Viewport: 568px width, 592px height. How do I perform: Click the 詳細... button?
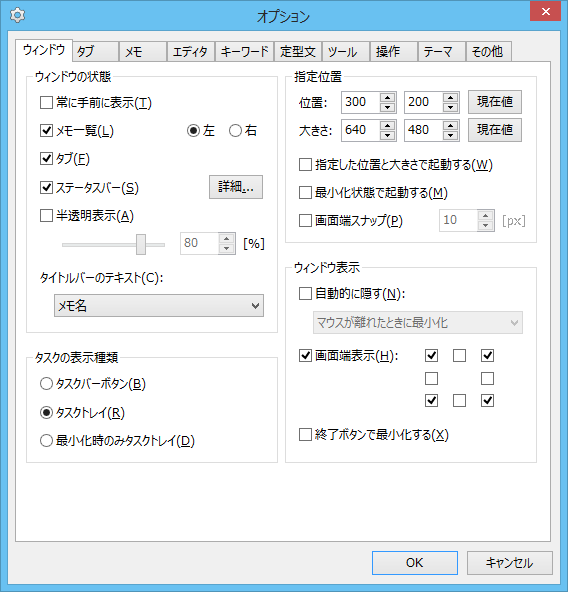pos(236,187)
